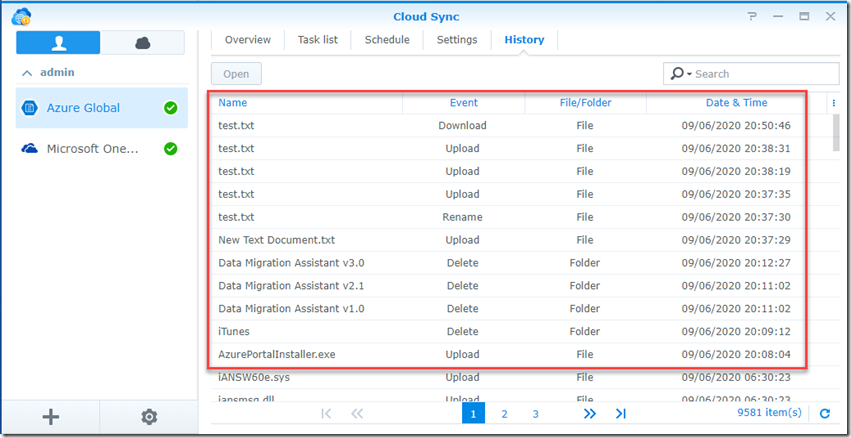Click the 09/06/2020 20:38:31 timestamp
This screenshot has height=438, width=851.
(736, 148)
